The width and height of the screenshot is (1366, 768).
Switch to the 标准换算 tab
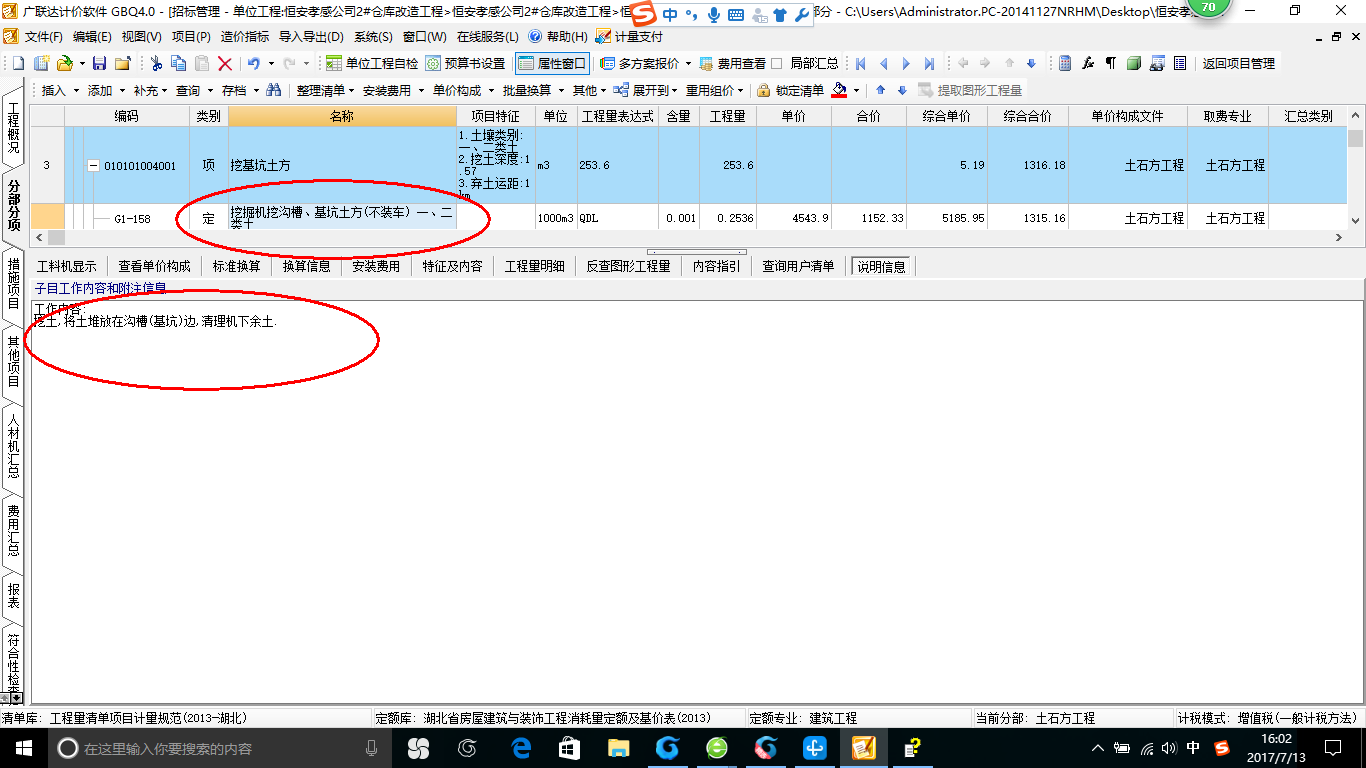click(236, 266)
